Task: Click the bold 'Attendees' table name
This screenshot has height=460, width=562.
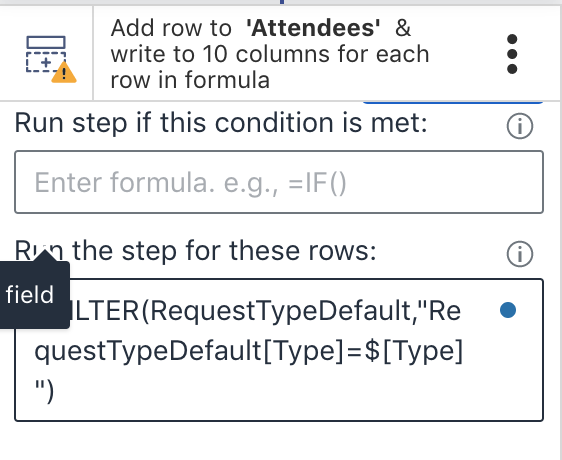Action: coord(313,28)
